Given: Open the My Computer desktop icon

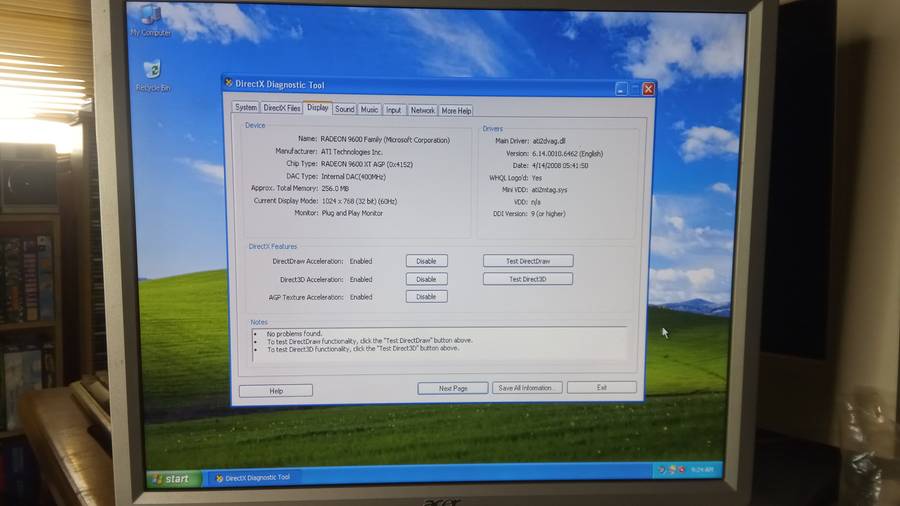Looking at the screenshot, I should pos(150,22).
